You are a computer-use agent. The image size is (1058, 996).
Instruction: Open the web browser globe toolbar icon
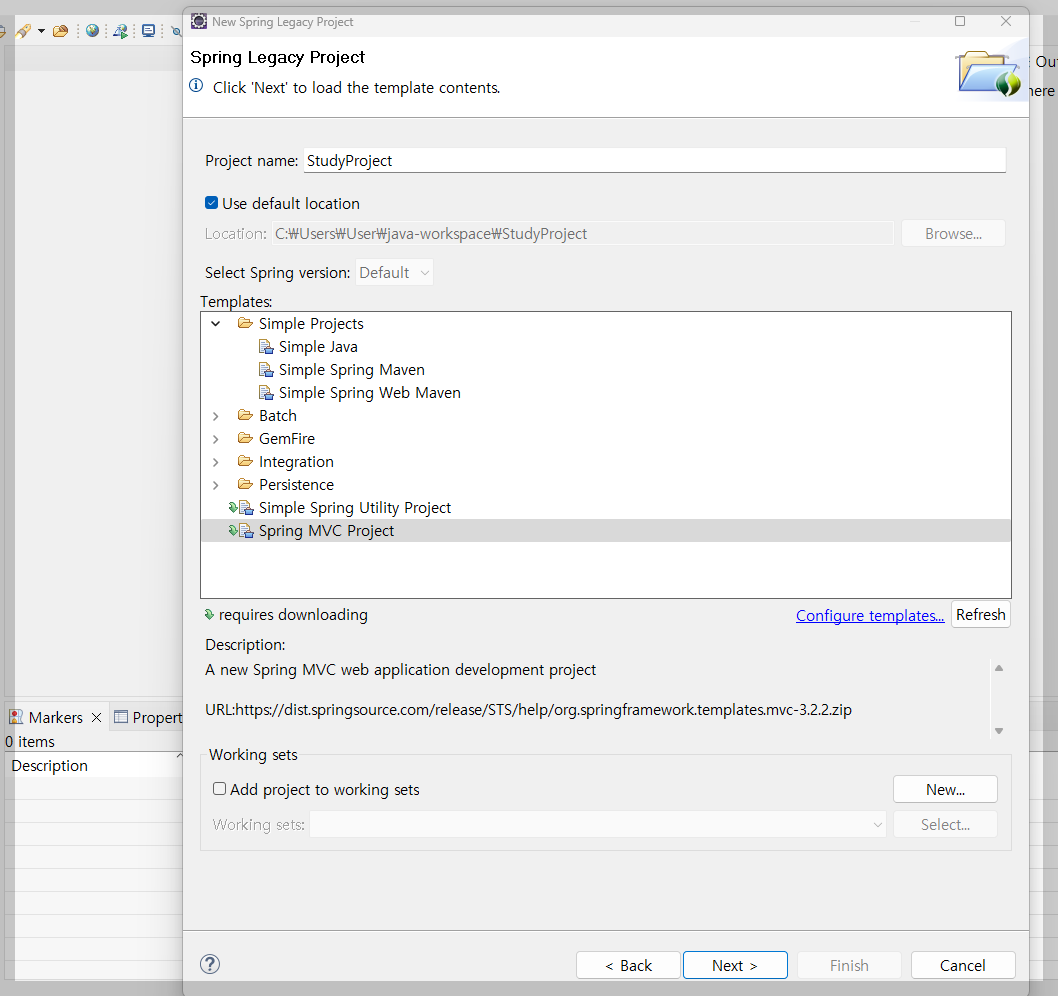(x=92, y=31)
